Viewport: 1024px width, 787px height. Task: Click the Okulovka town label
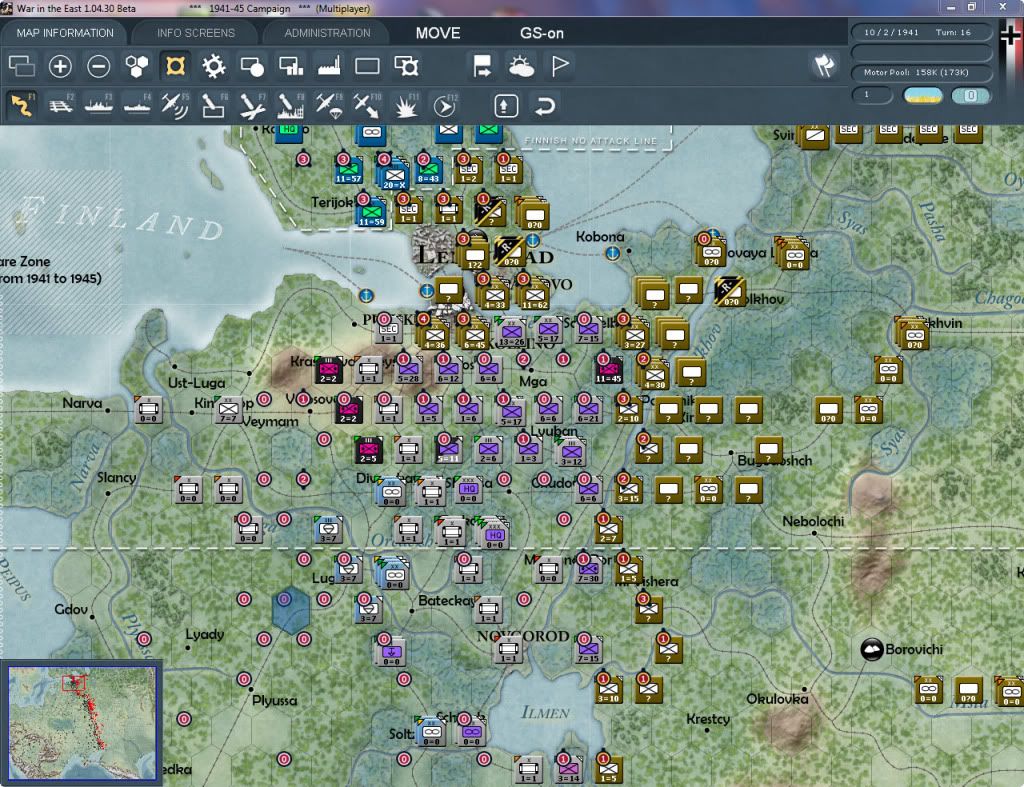[777, 699]
